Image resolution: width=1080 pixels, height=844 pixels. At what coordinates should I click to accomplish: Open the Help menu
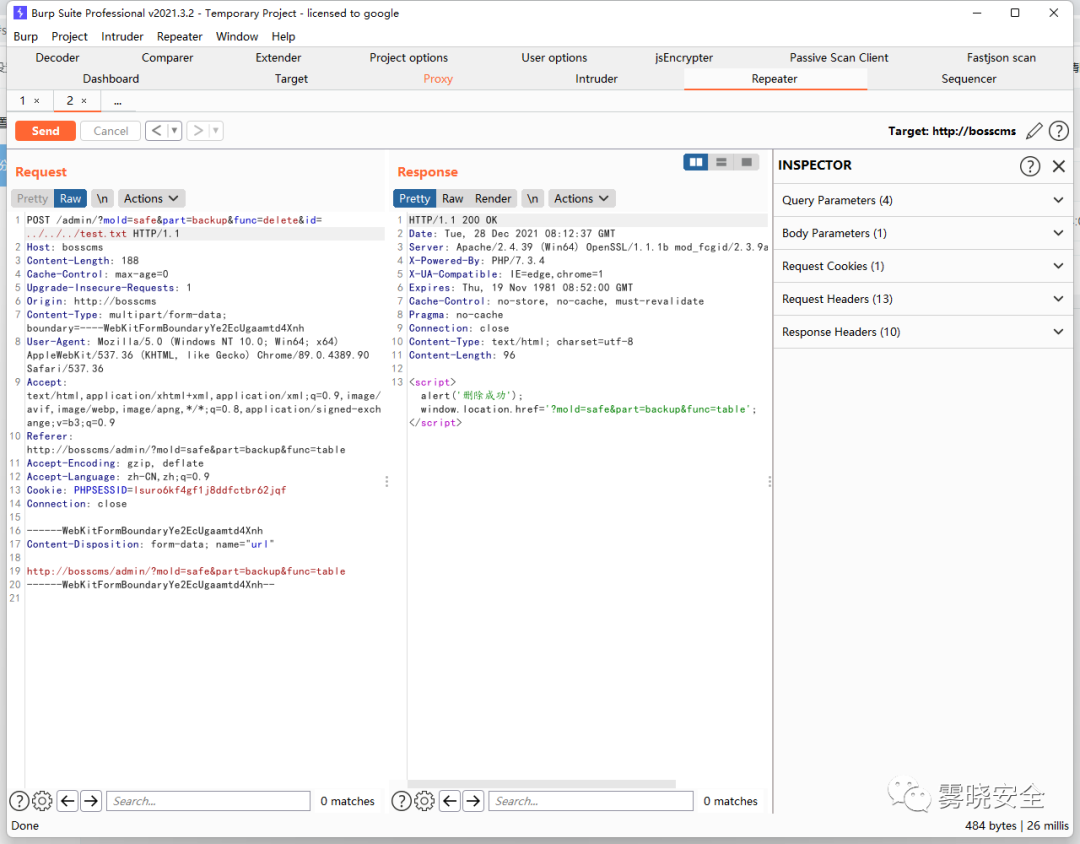click(283, 37)
